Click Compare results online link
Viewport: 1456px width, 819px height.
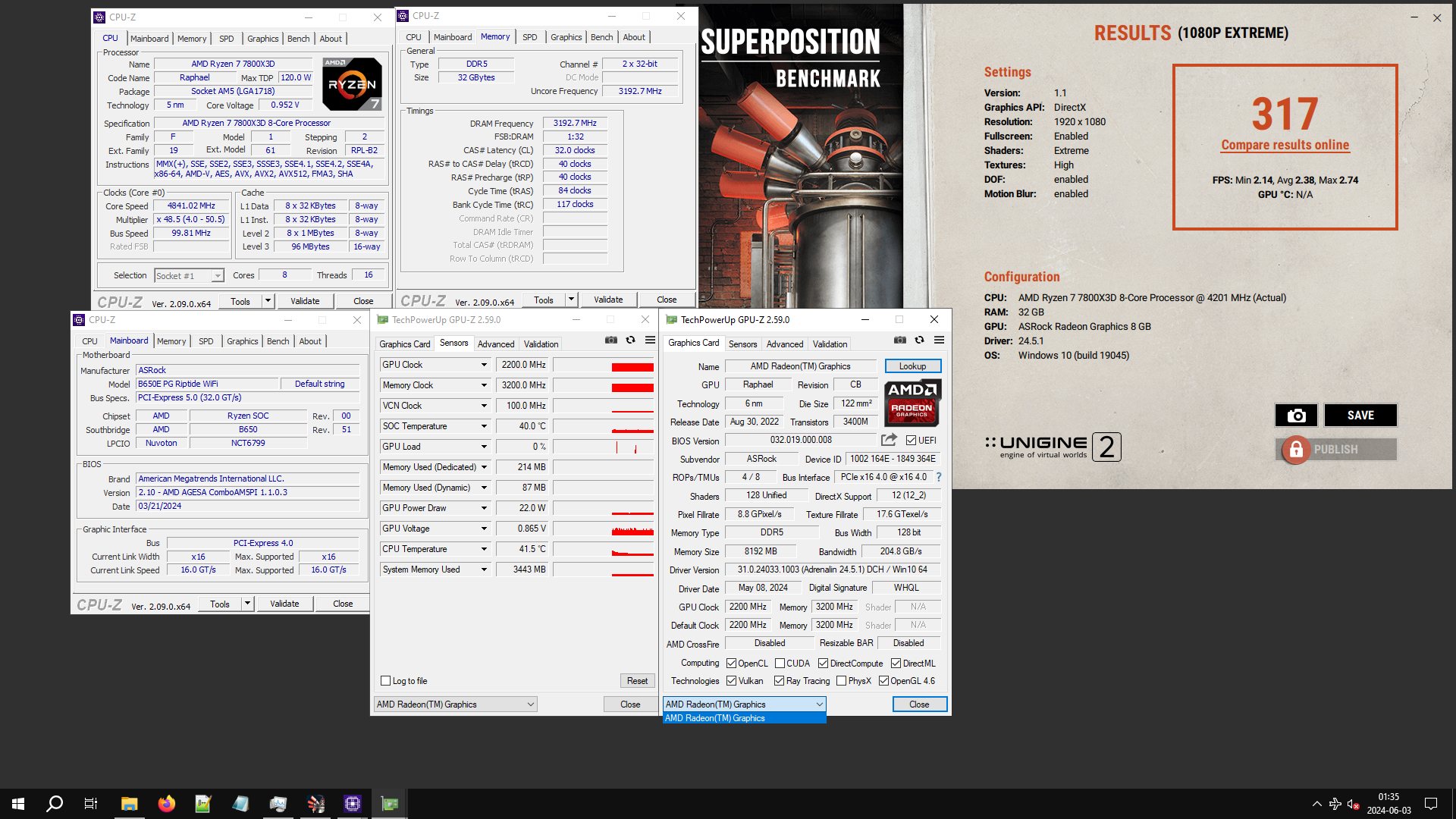coord(1285,145)
